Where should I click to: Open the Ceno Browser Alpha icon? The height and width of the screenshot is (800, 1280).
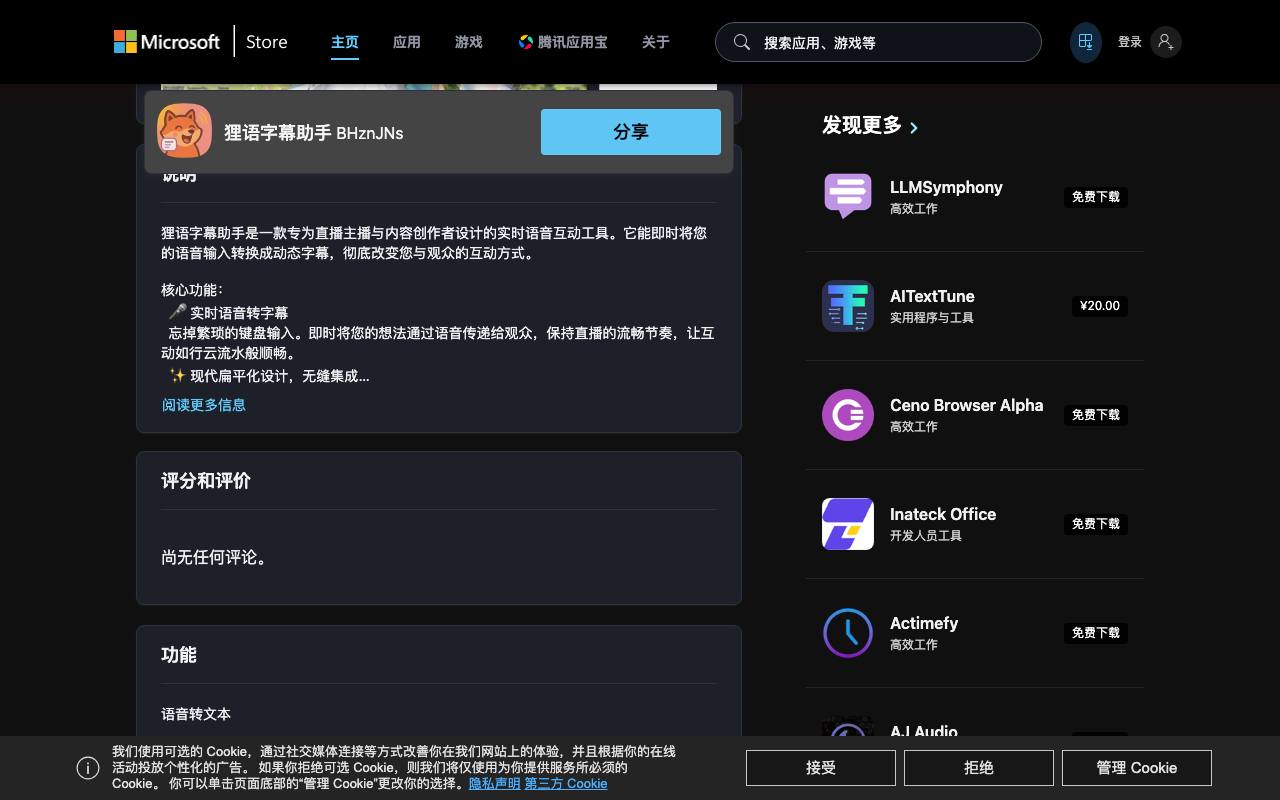[848, 414]
